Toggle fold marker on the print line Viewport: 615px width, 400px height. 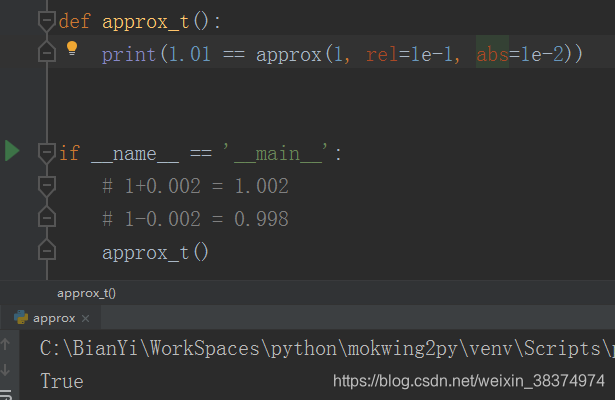47,52
